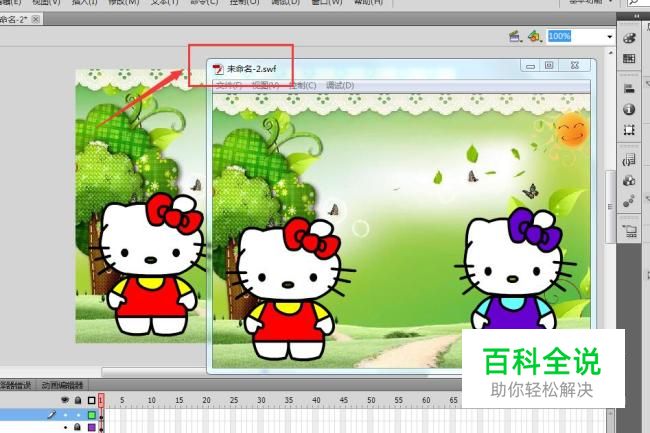
Task: Open the Insert (I) menu
Action: click(x=85, y=2)
